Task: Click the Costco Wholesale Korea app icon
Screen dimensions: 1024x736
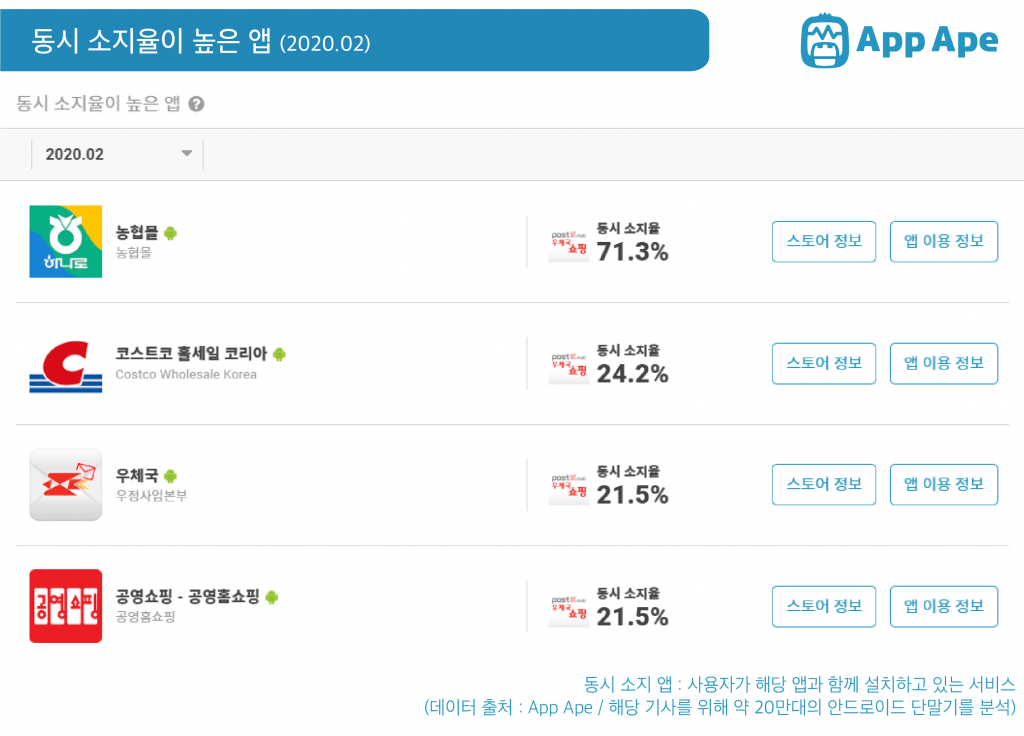Action: point(65,366)
